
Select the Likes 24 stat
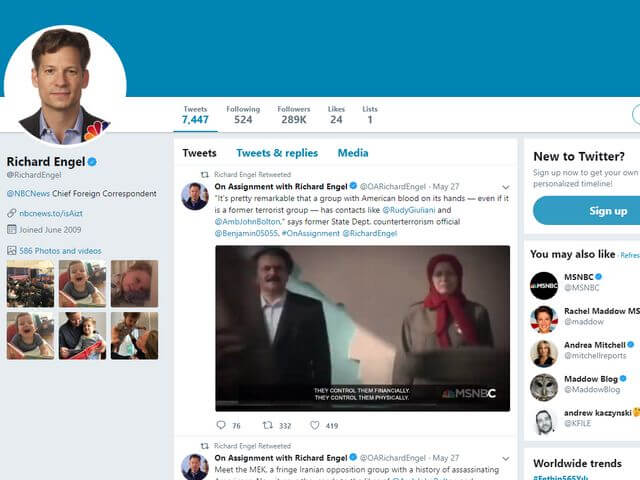pyautogui.click(x=336, y=115)
